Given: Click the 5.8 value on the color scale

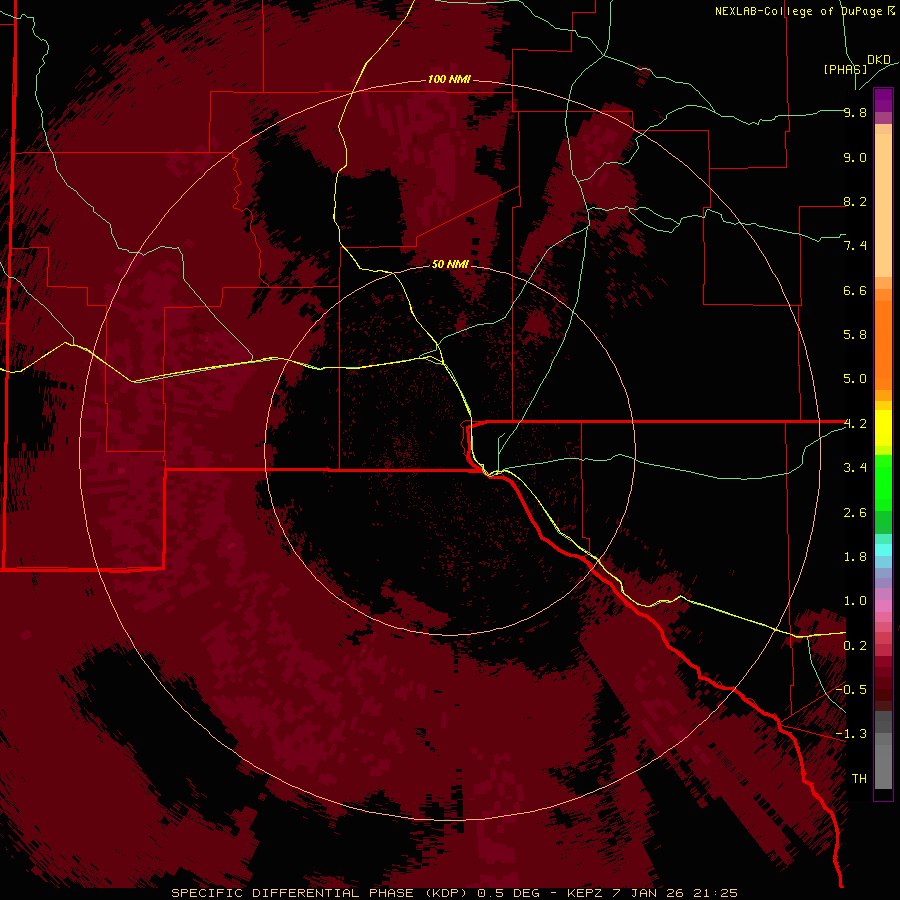Looking at the screenshot, I should tap(855, 335).
